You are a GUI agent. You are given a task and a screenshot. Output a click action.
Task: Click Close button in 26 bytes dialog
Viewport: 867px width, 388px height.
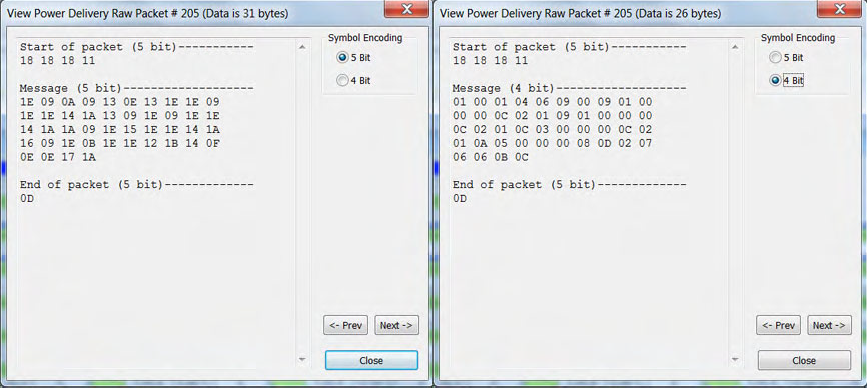[x=804, y=360]
